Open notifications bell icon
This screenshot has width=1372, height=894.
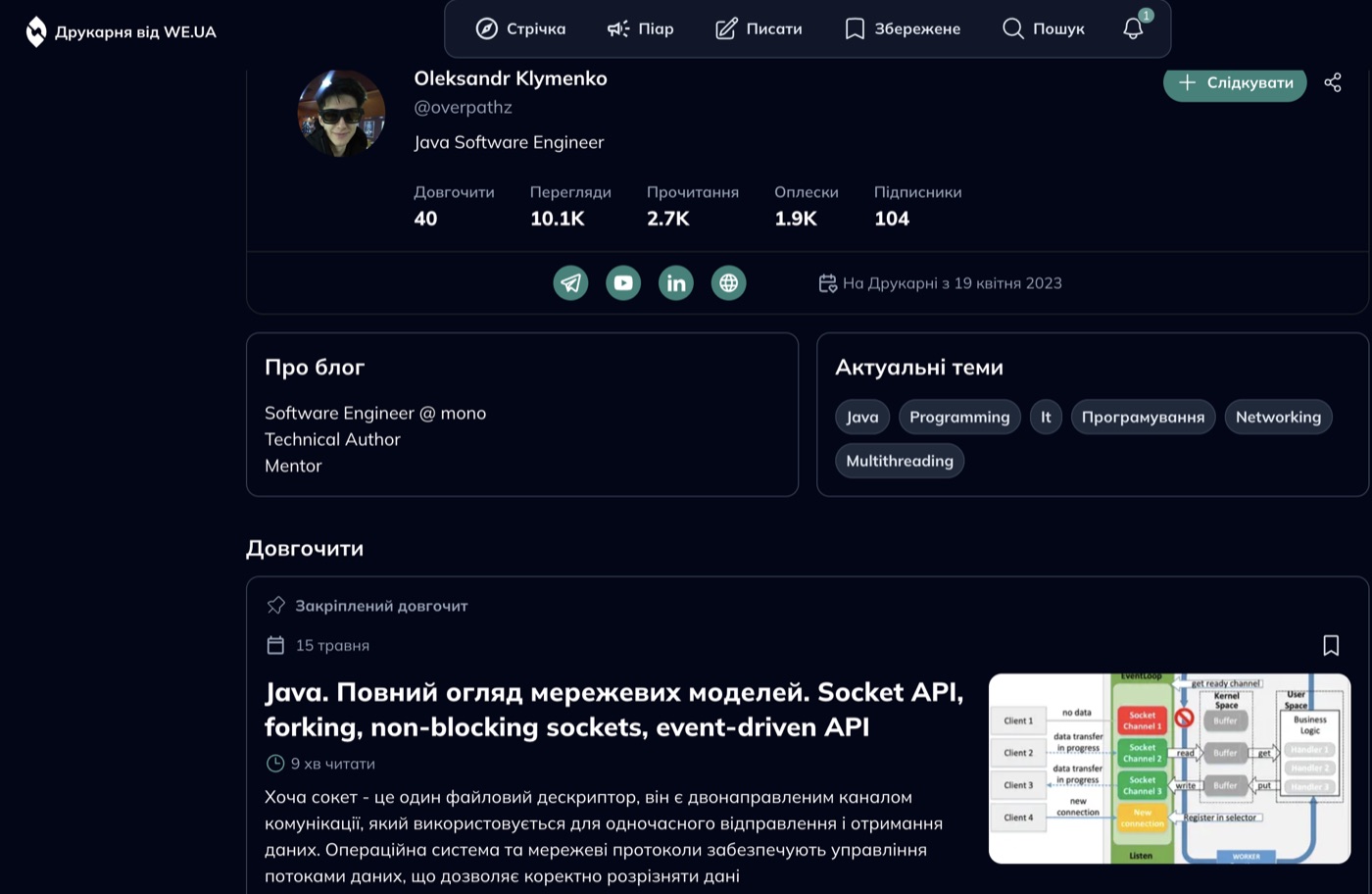coord(1134,28)
